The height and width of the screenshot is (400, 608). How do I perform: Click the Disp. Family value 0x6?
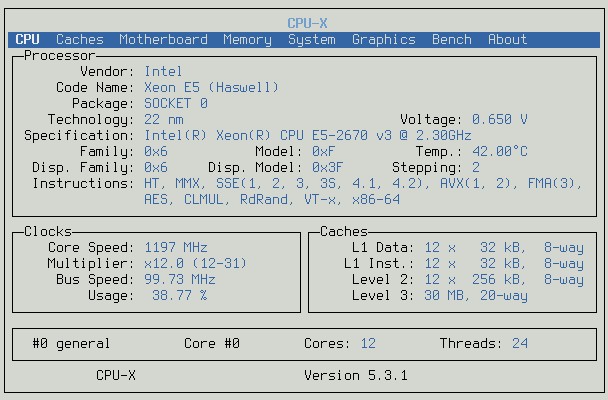156,167
